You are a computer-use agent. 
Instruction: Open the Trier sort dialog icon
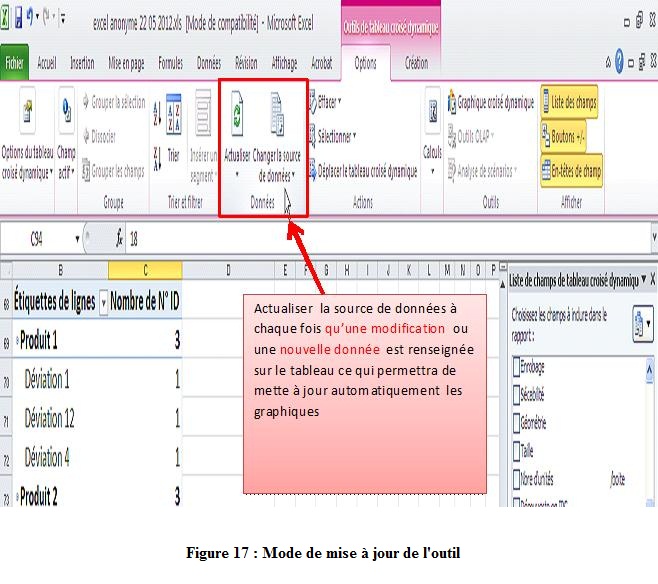pos(174,114)
